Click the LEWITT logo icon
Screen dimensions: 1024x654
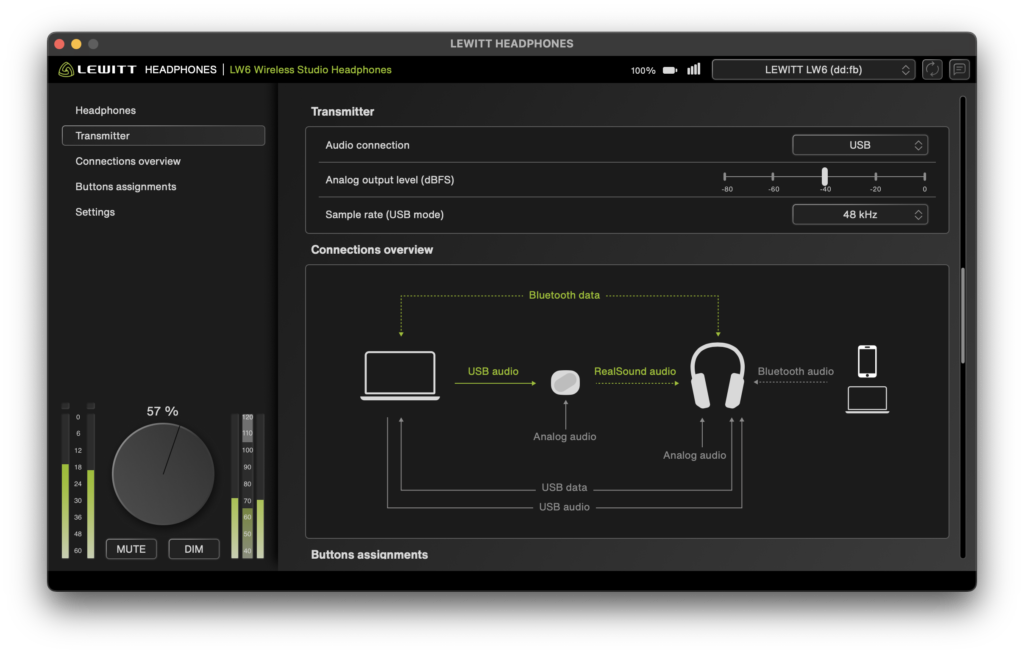65,69
